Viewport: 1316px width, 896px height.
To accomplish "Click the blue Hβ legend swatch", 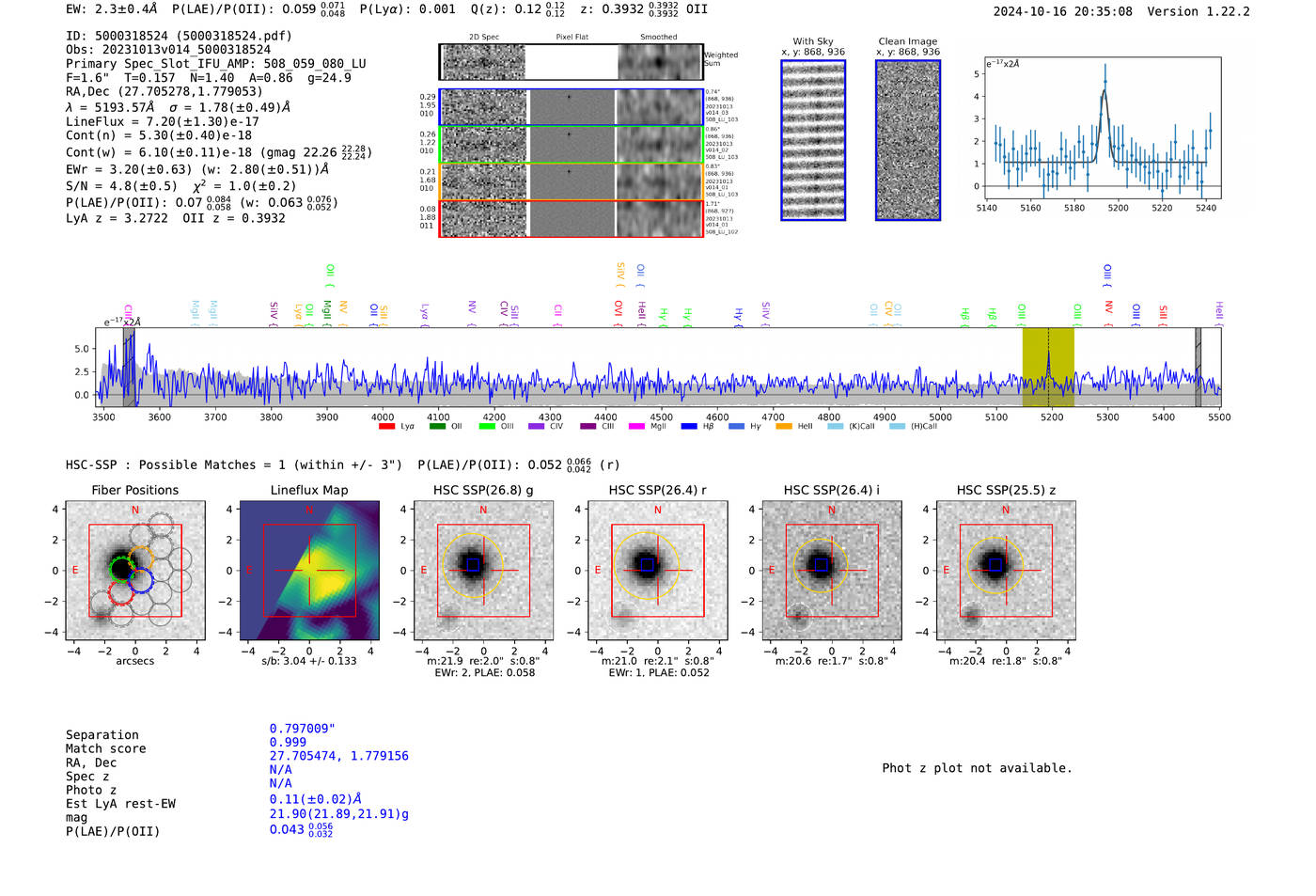I will click(689, 427).
